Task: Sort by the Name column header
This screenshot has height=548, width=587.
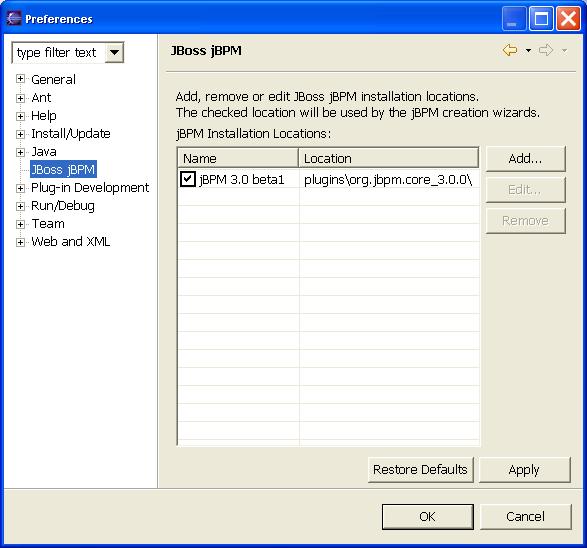Action: (238, 158)
